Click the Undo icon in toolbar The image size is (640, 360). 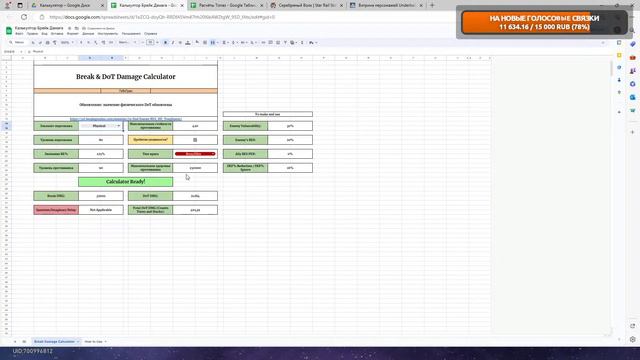click(x=33, y=42)
